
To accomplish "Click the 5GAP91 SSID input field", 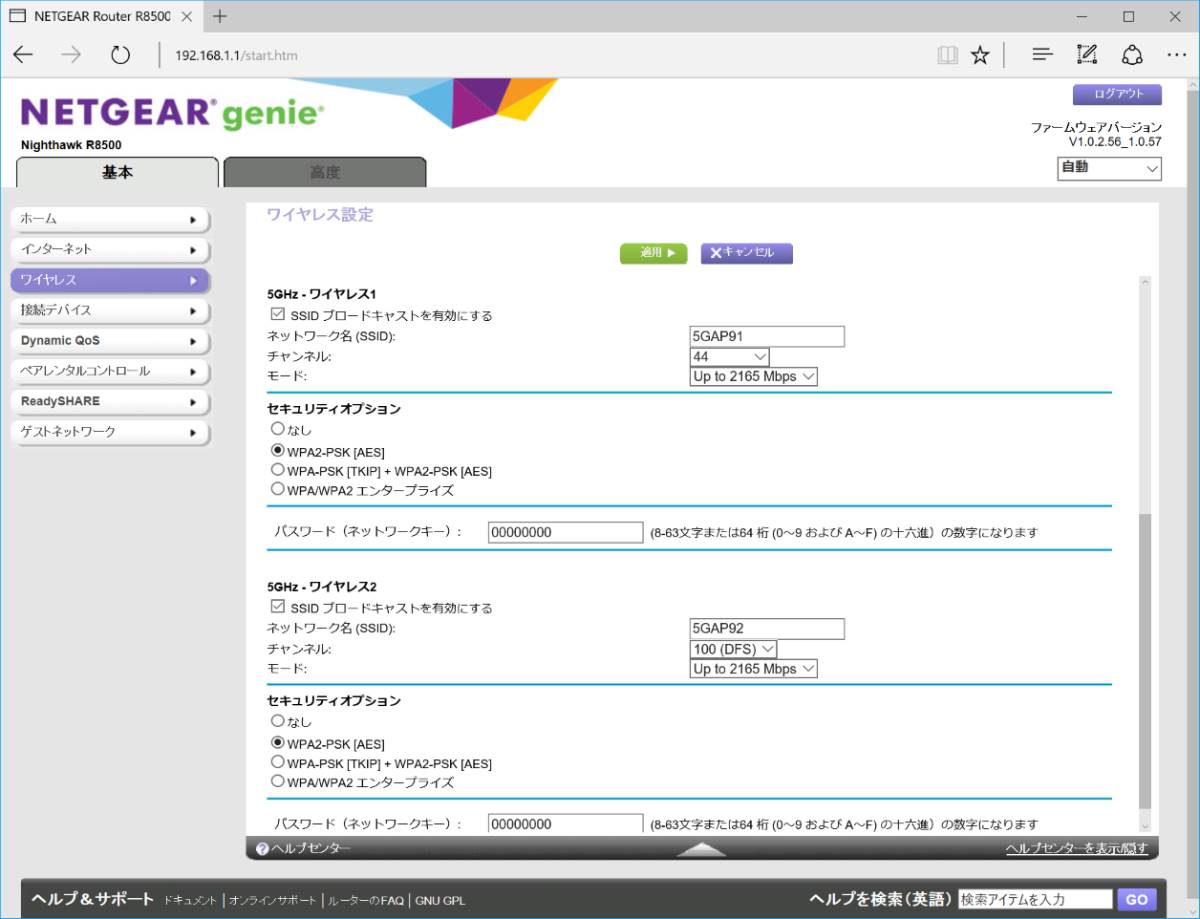I will click(767, 337).
